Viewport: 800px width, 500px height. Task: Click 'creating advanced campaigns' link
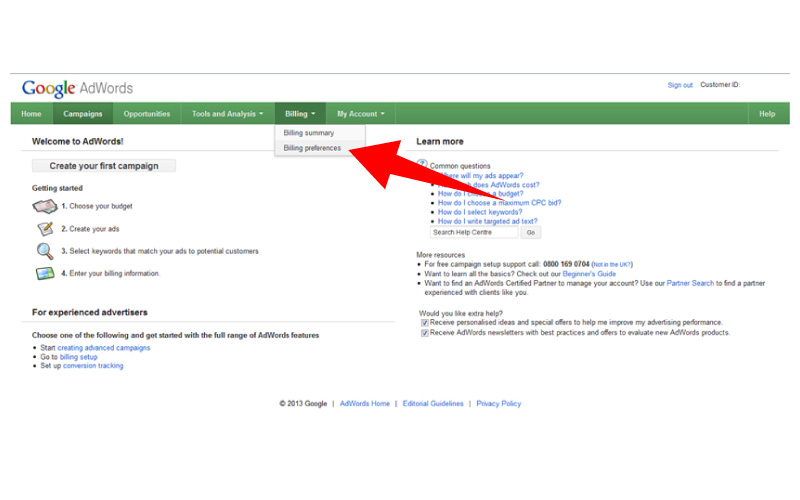104,348
